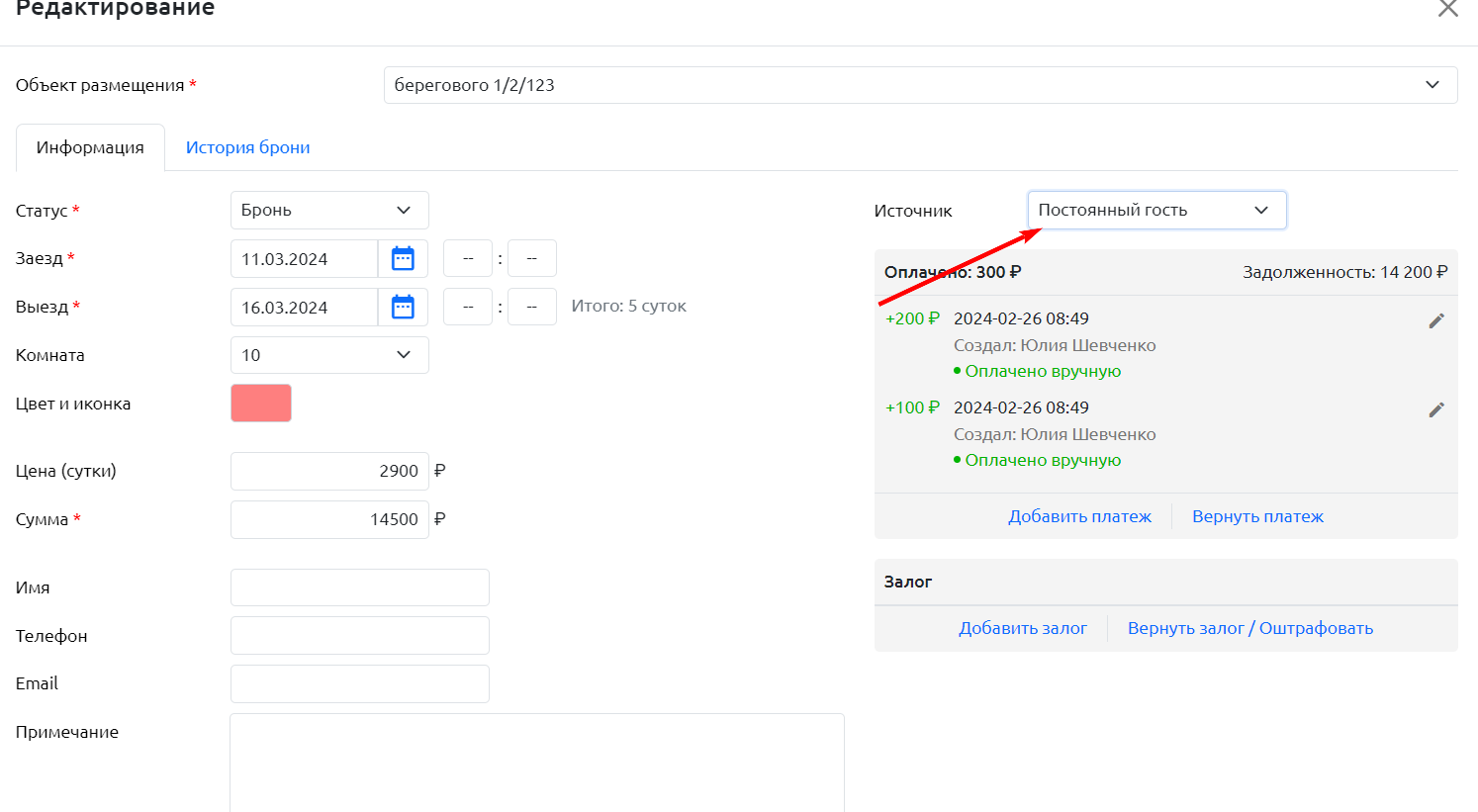The width and height of the screenshot is (1478, 812).
Task: Click into the Примечание text area
Action: (537, 763)
